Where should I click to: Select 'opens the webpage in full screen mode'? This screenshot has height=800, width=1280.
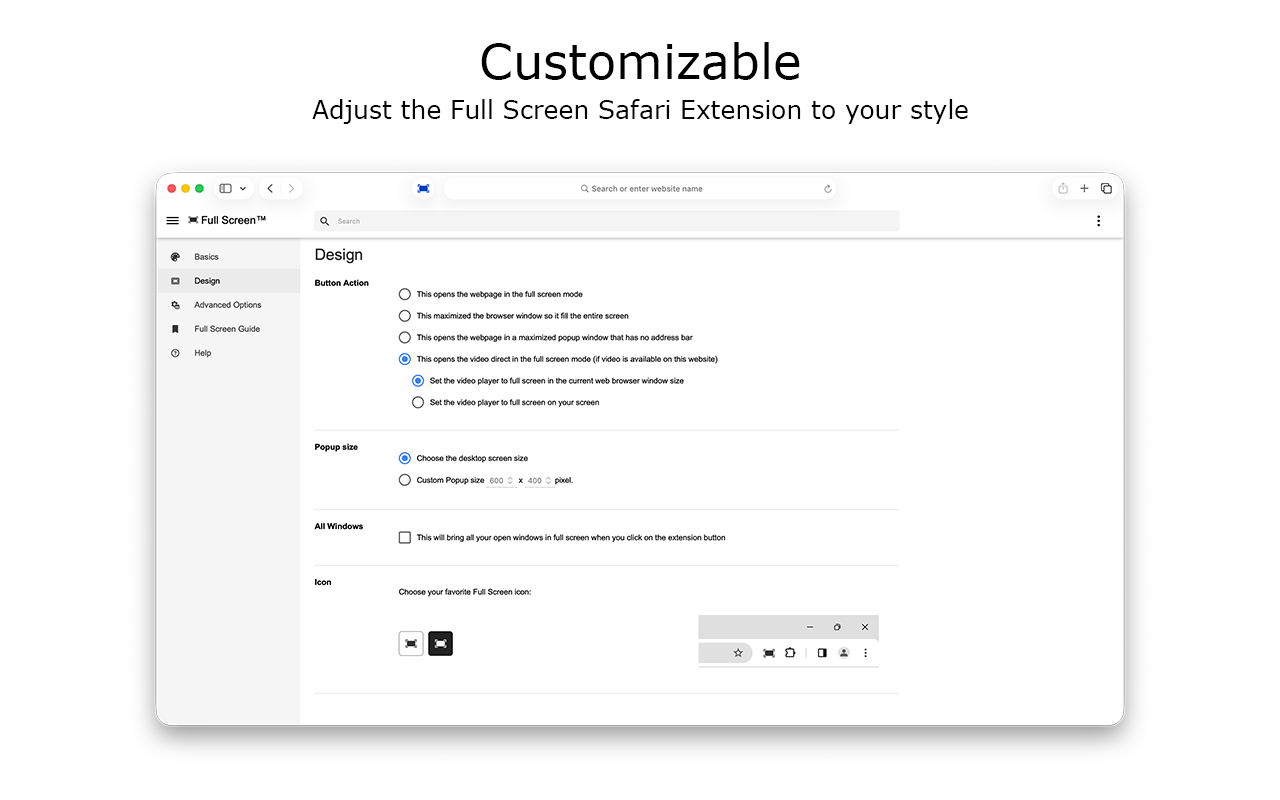click(x=405, y=294)
